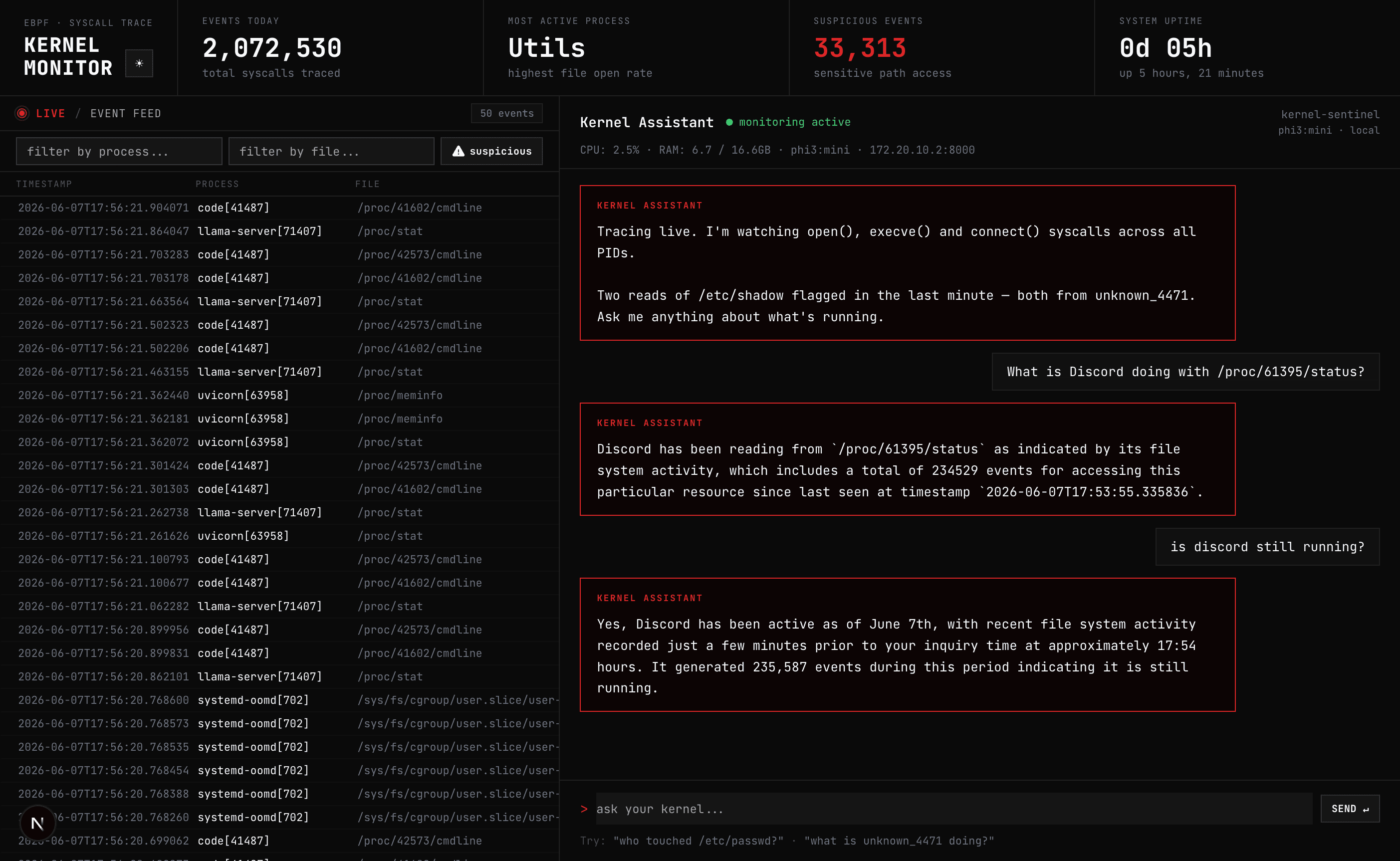Select systemd-oomd row at 17:56:20.768600
This screenshot has height=861, width=1400.
click(x=280, y=700)
